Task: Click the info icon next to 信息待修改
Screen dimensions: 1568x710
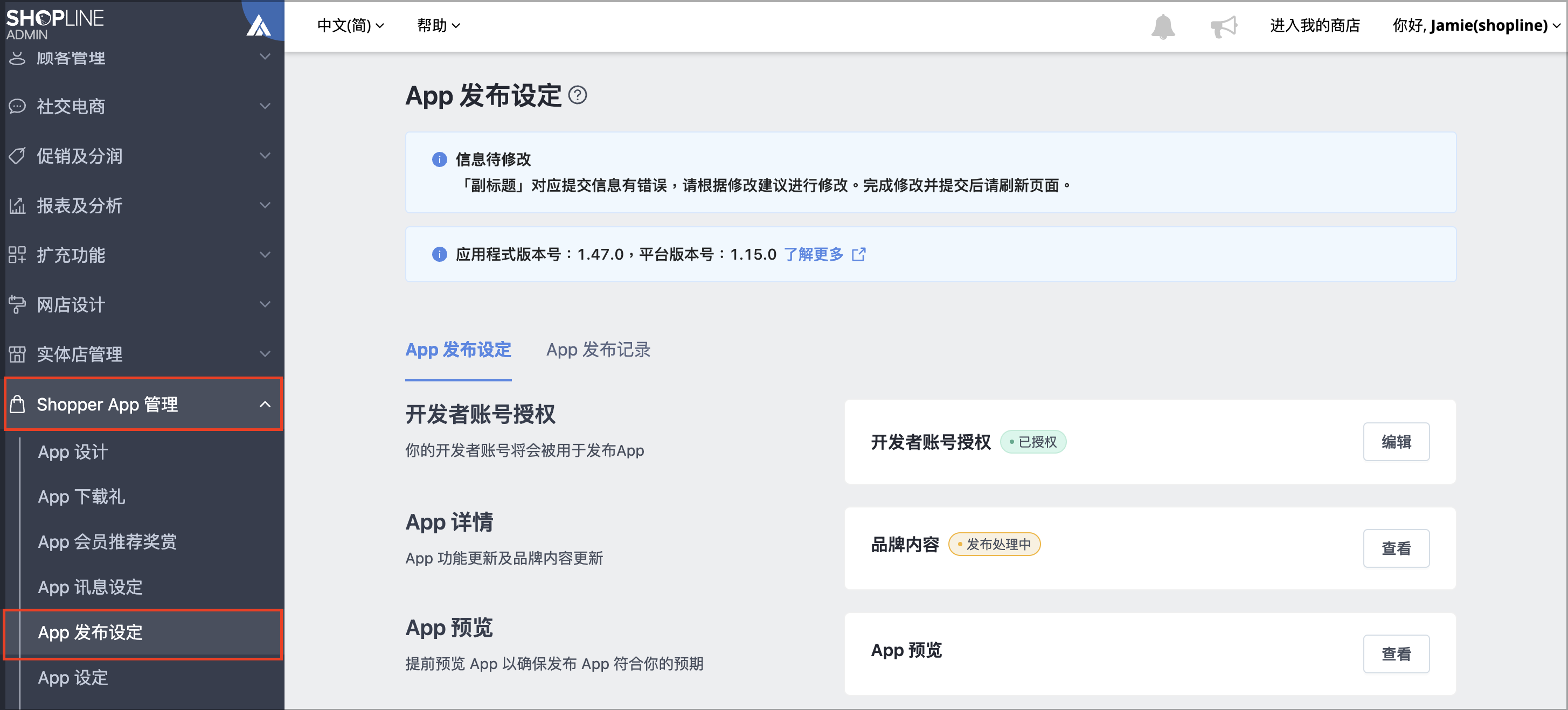Action: (x=439, y=159)
